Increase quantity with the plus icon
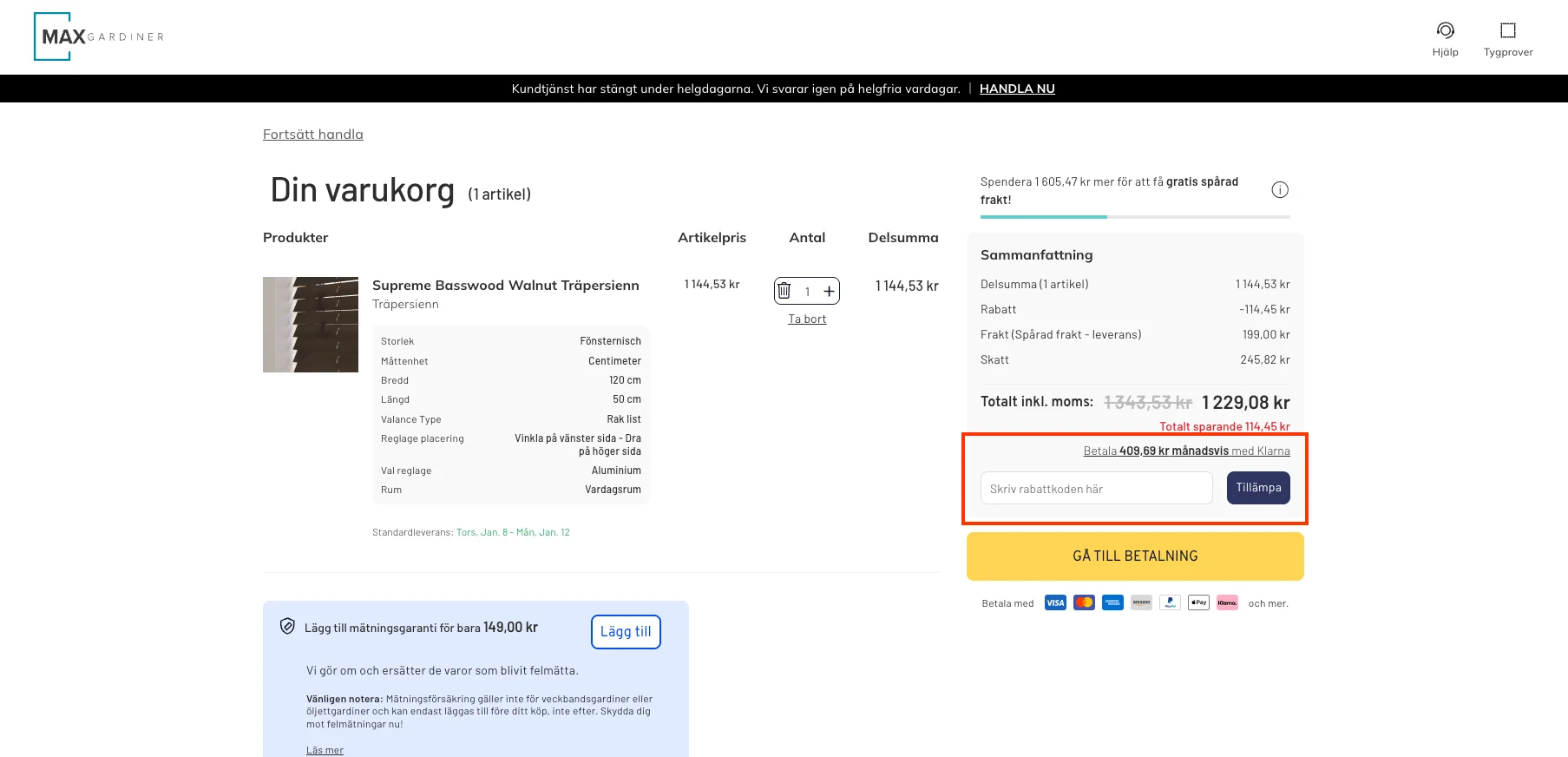1568x757 pixels. [x=830, y=291]
